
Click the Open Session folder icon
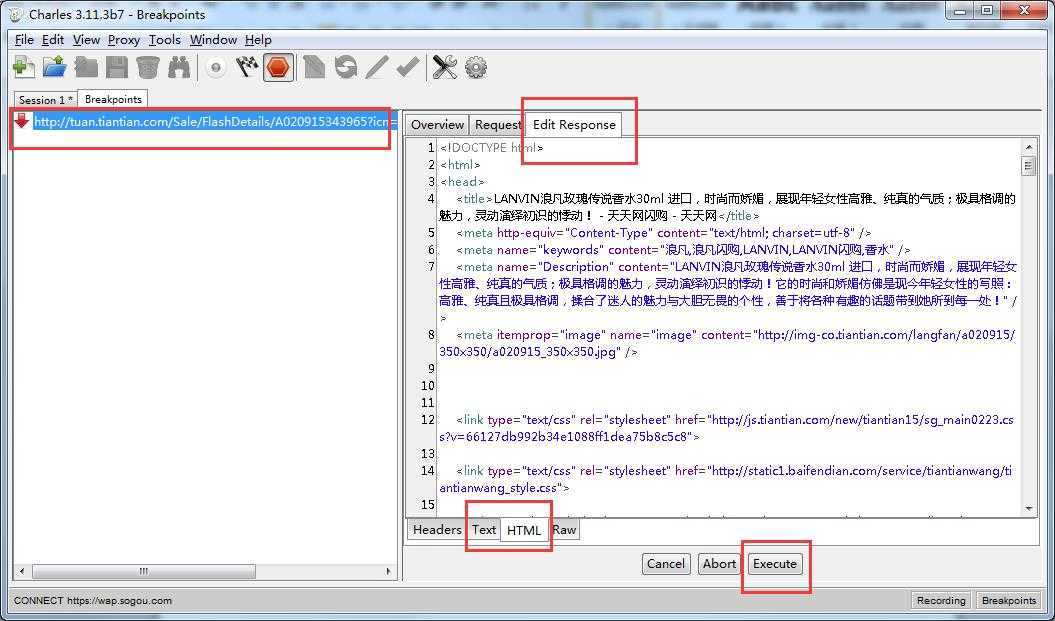point(54,67)
